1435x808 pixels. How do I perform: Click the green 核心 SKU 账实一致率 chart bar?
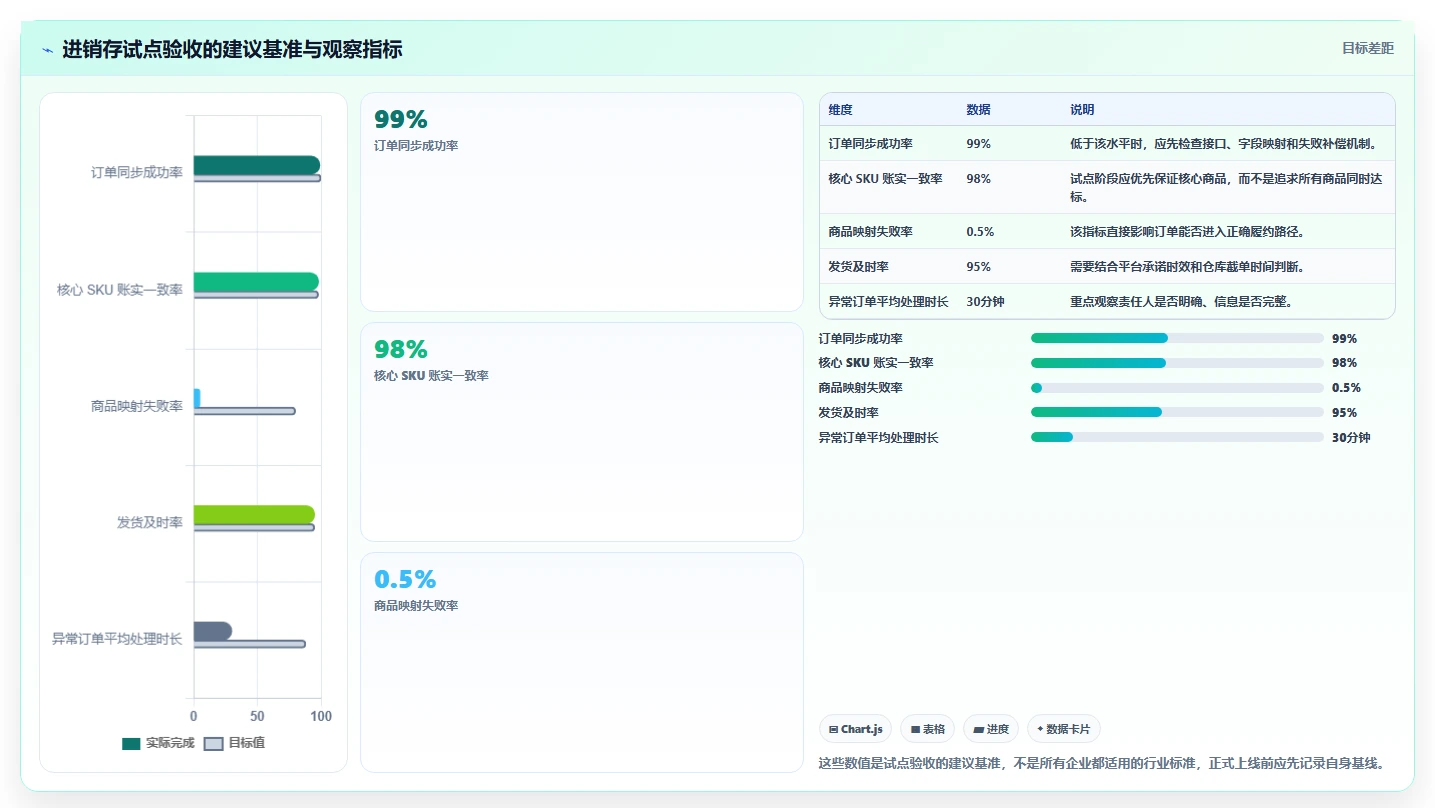tap(256, 281)
